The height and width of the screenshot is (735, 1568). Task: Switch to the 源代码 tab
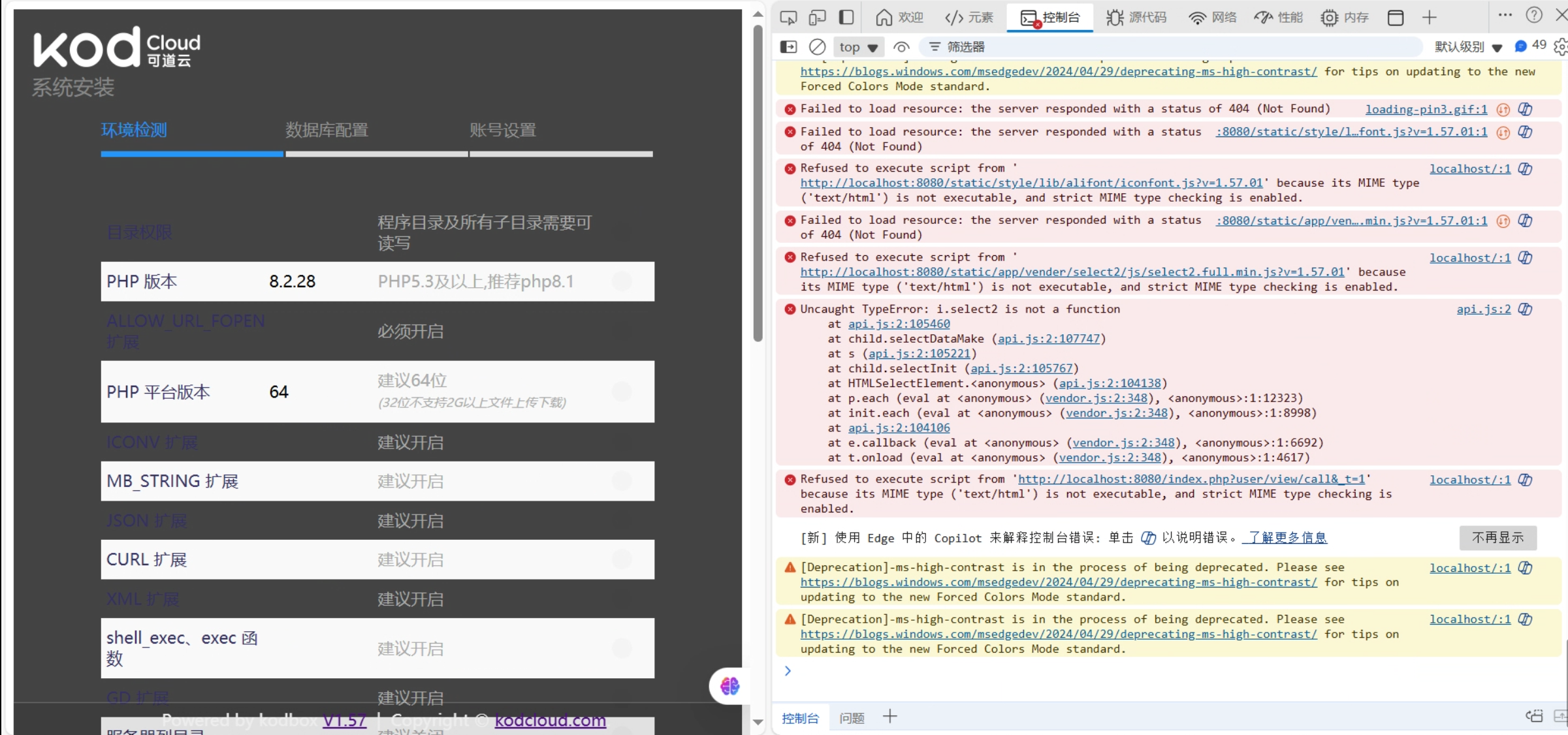pos(1136,18)
